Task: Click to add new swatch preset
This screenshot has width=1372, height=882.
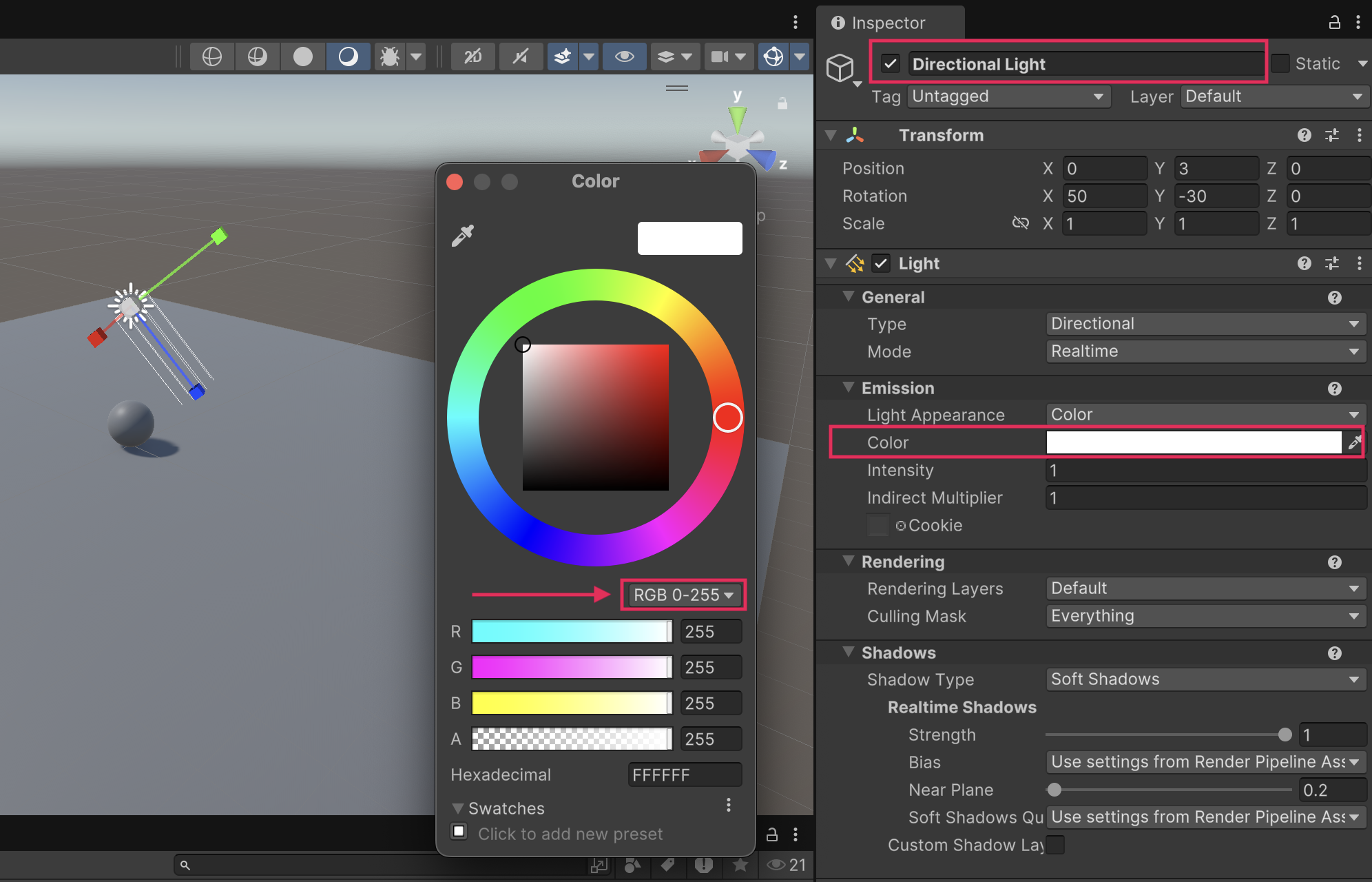Action: 459,831
